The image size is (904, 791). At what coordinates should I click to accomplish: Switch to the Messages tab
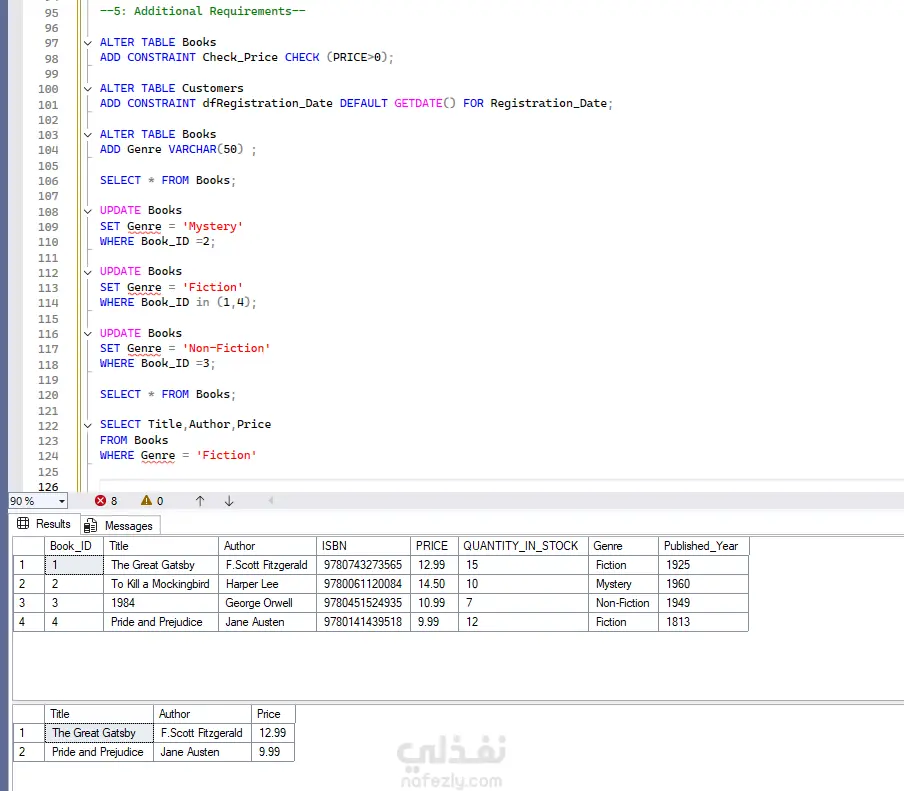120,526
